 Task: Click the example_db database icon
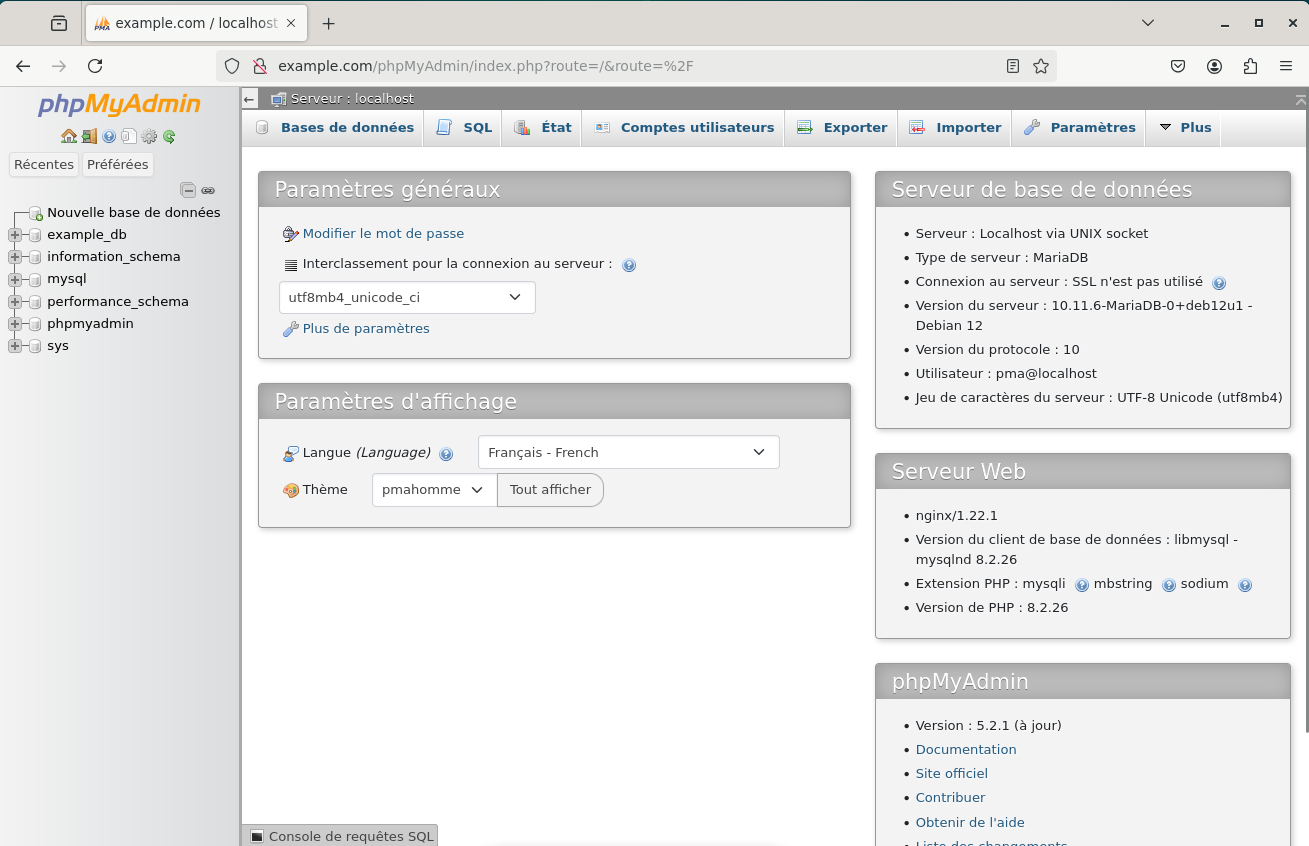(35, 235)
